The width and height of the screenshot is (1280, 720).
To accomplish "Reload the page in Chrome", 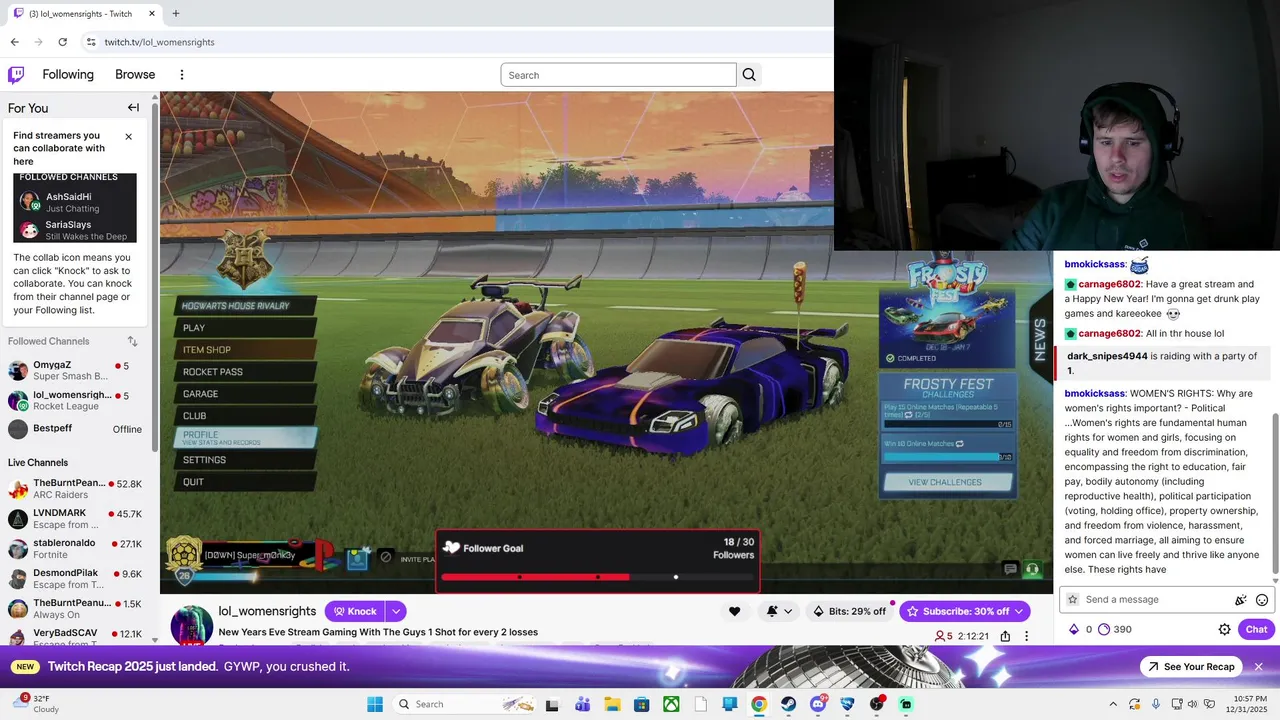I will click(62, 42).
